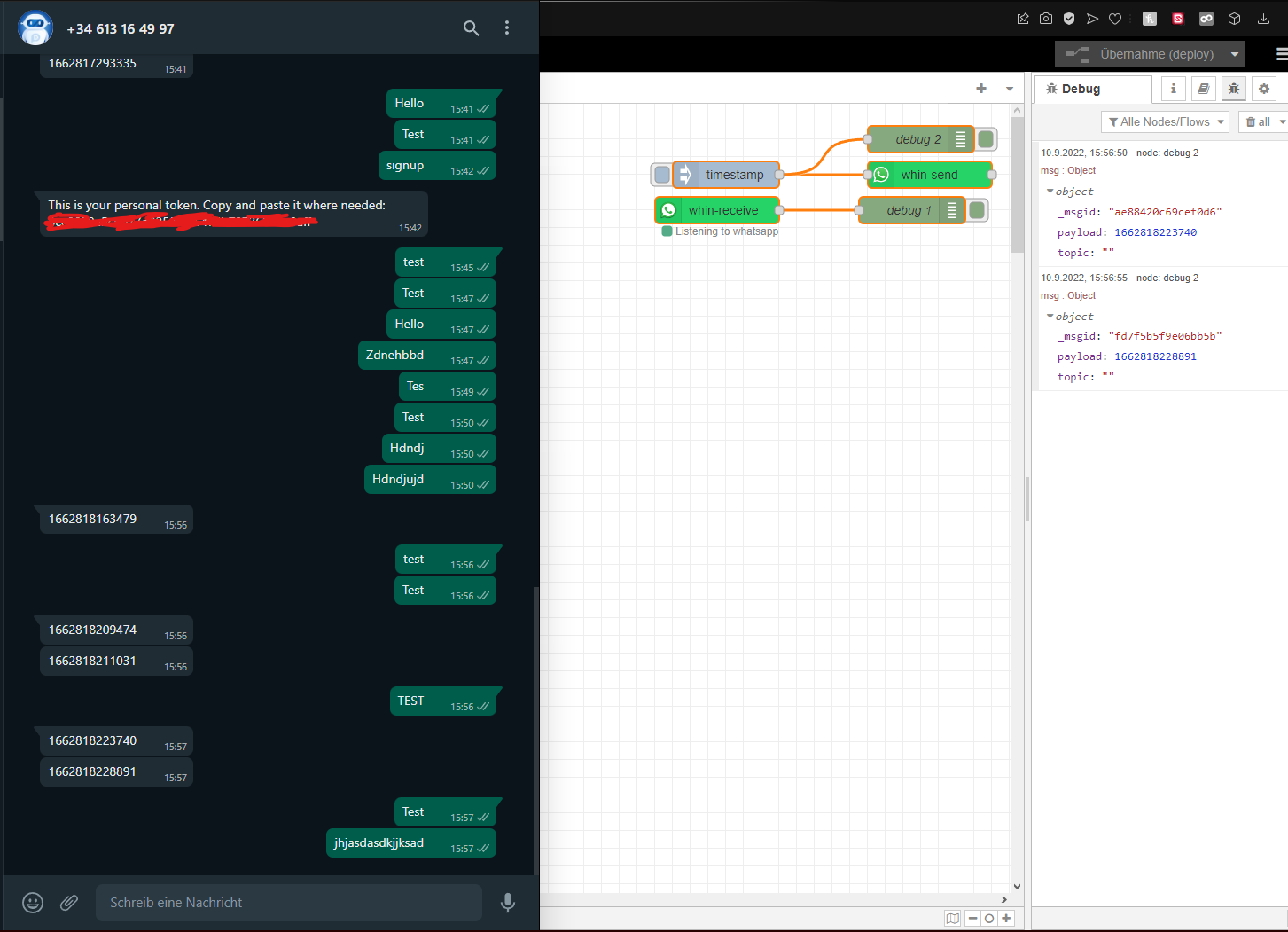1288x932 pixels.
Task: Click the paperclip attachment icon
Action: click(x=69, y=902)
